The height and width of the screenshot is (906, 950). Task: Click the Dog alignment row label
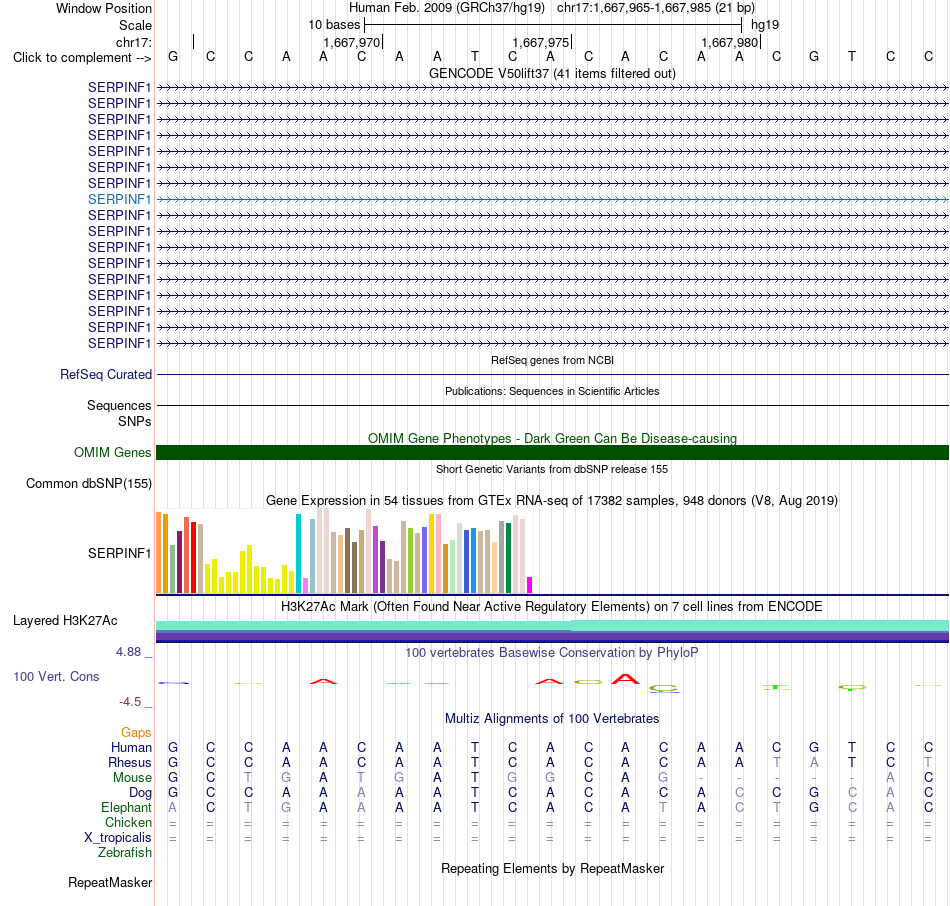(140, 793)
